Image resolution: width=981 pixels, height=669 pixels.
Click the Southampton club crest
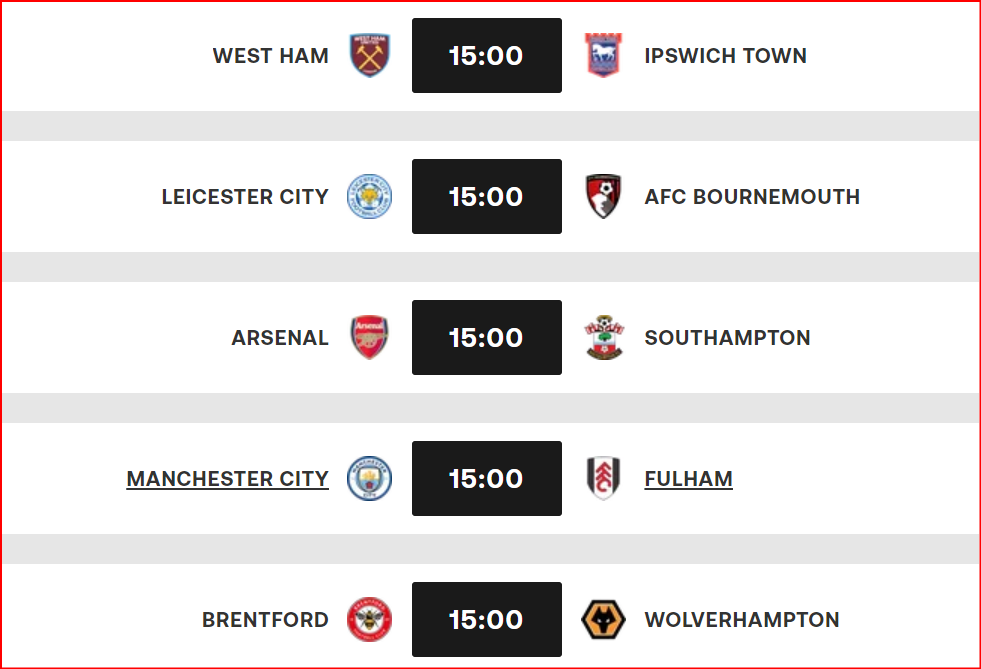point(603,338)
